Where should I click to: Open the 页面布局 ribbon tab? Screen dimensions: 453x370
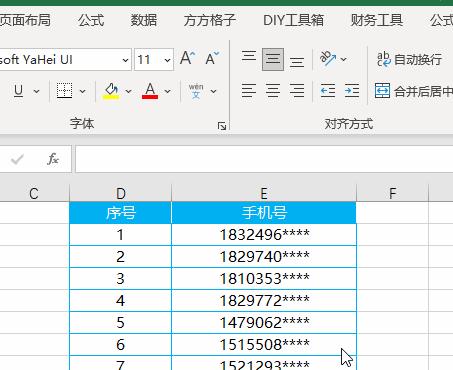pyautogui.click(x=25, y=20)
